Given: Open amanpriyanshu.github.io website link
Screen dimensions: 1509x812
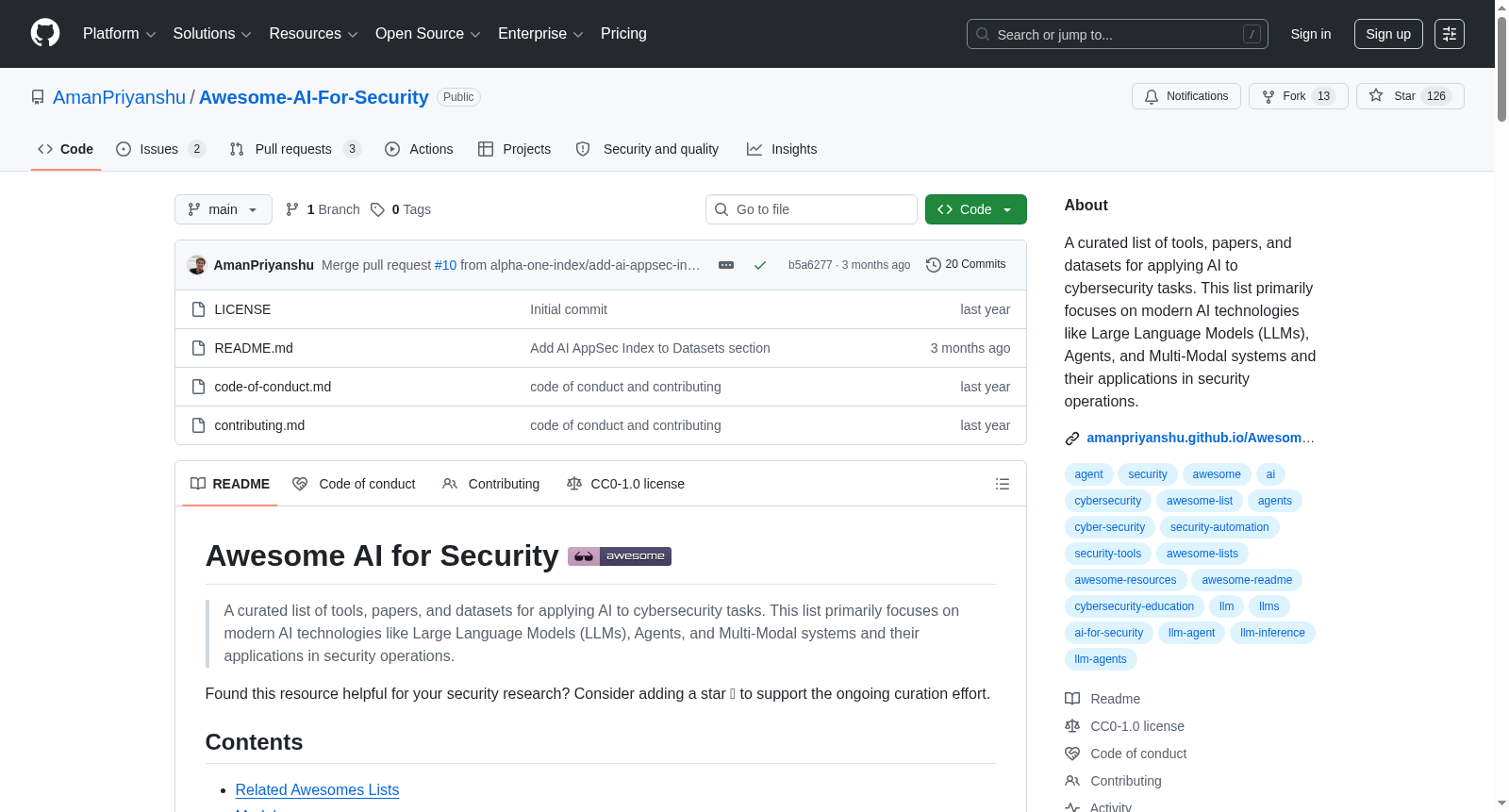Looking at the screenshot, I should pos(1200,438).
